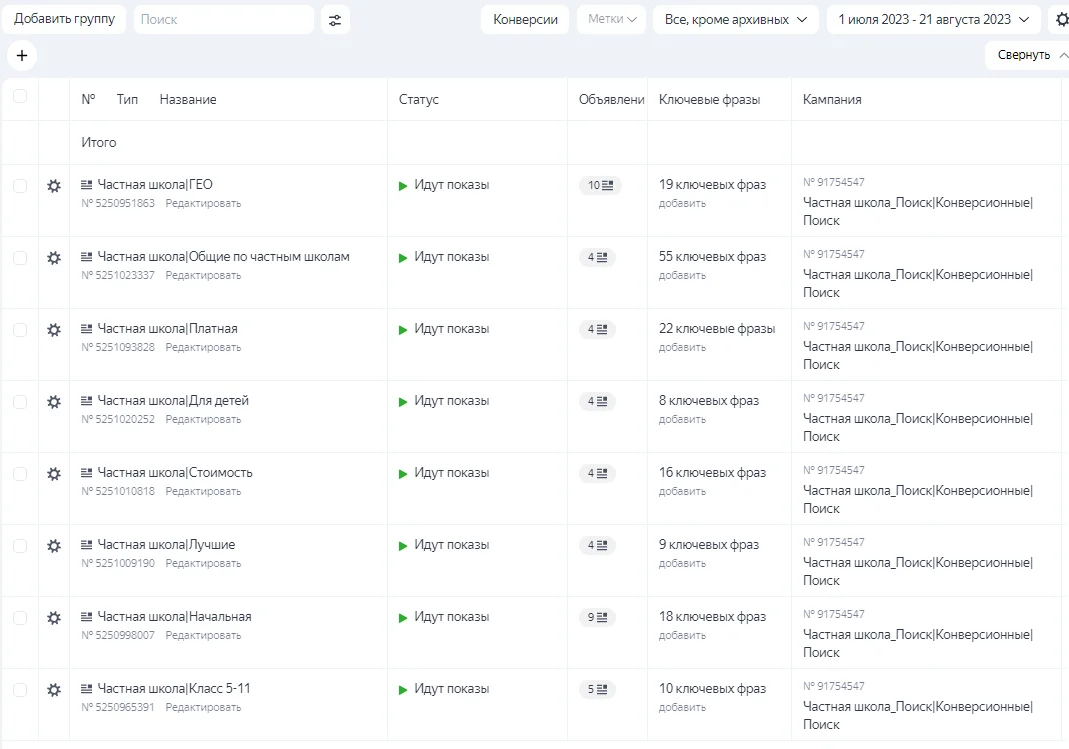This screenshot has width=1069, height=749.
Task: Select checkbox for Частная школа|Стоимость
Action: (x=20, y=474)
